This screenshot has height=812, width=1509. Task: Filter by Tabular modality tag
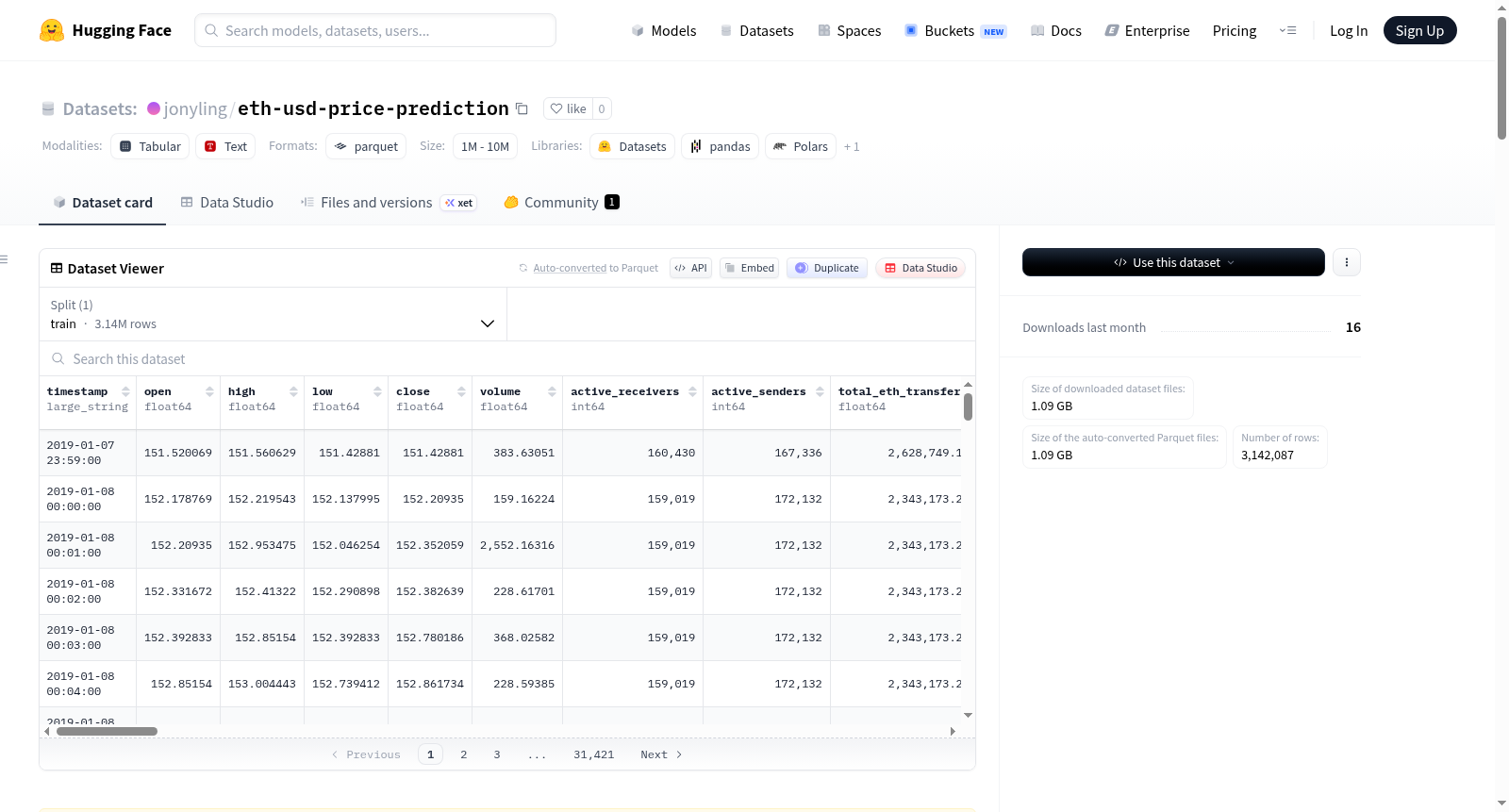150,146
